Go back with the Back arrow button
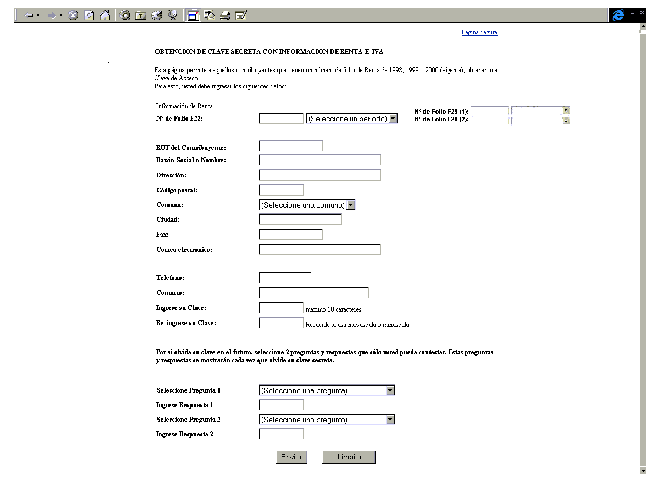This screenshot has width=650, height=480. (29, 15)
